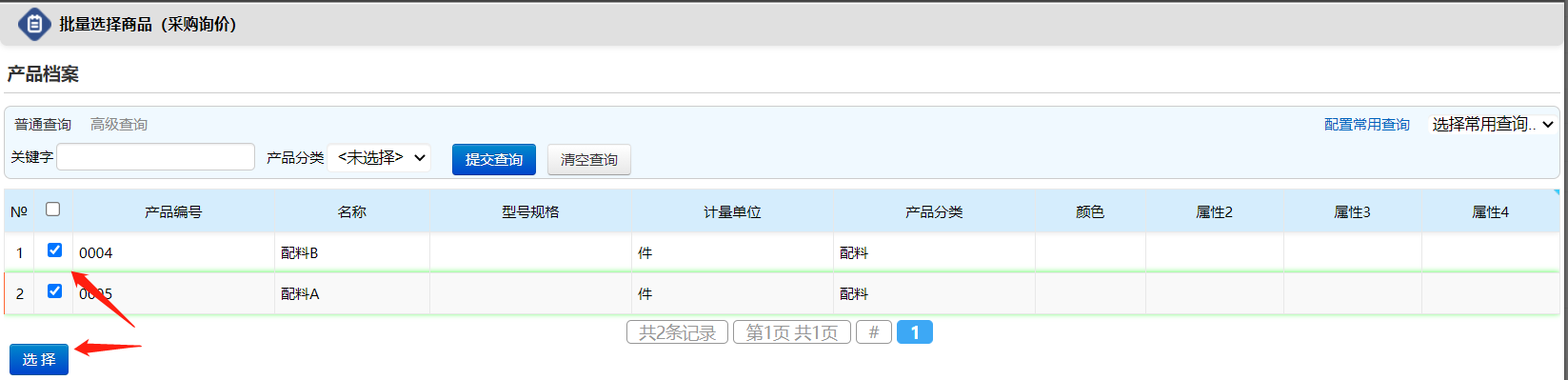Image resolution: width=1568 pixels, height=380 pixels.
Task: Open the 选择常用查询 dropdown
Action: click(x=1492, y=124)
